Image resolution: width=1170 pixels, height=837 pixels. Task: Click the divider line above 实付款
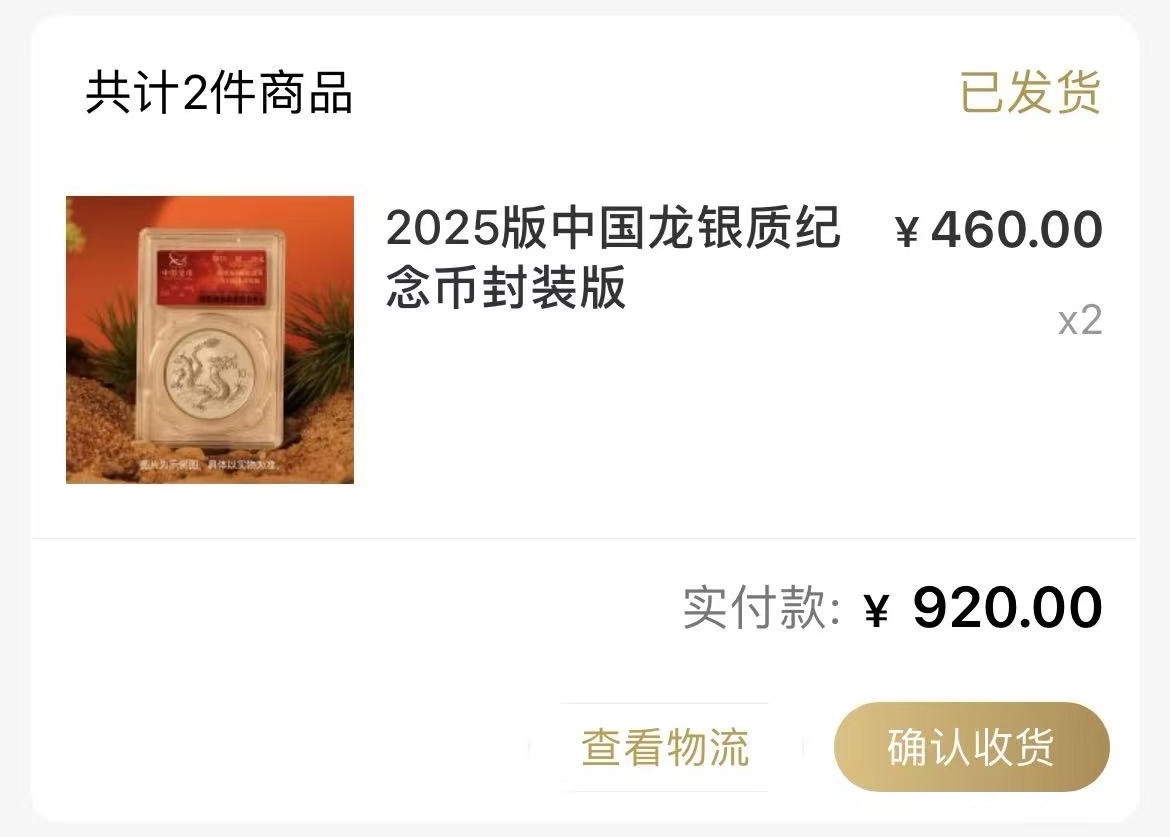click(584, 538)
